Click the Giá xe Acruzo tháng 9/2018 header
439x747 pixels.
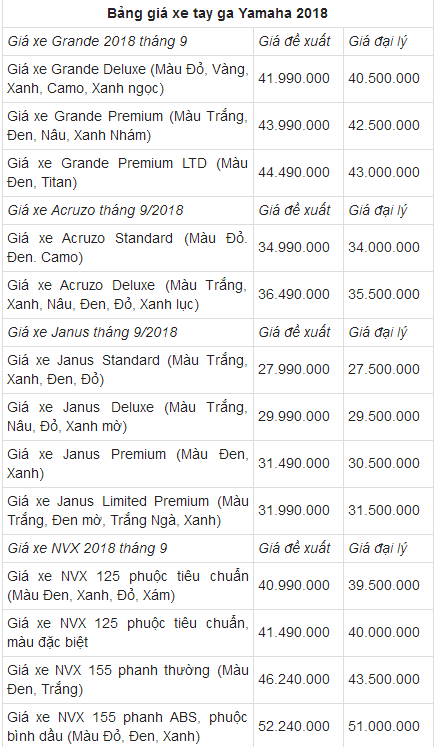pos(95,210)
